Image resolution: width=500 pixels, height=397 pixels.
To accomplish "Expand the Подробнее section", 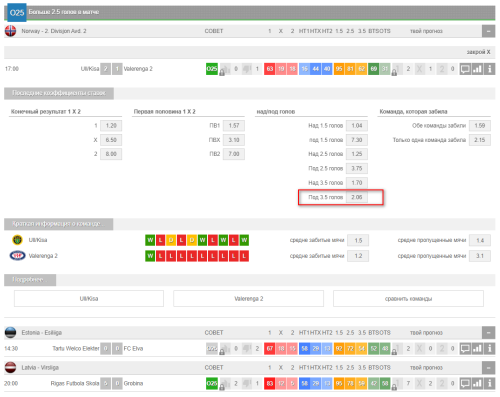I will click(x=30, y=280).
